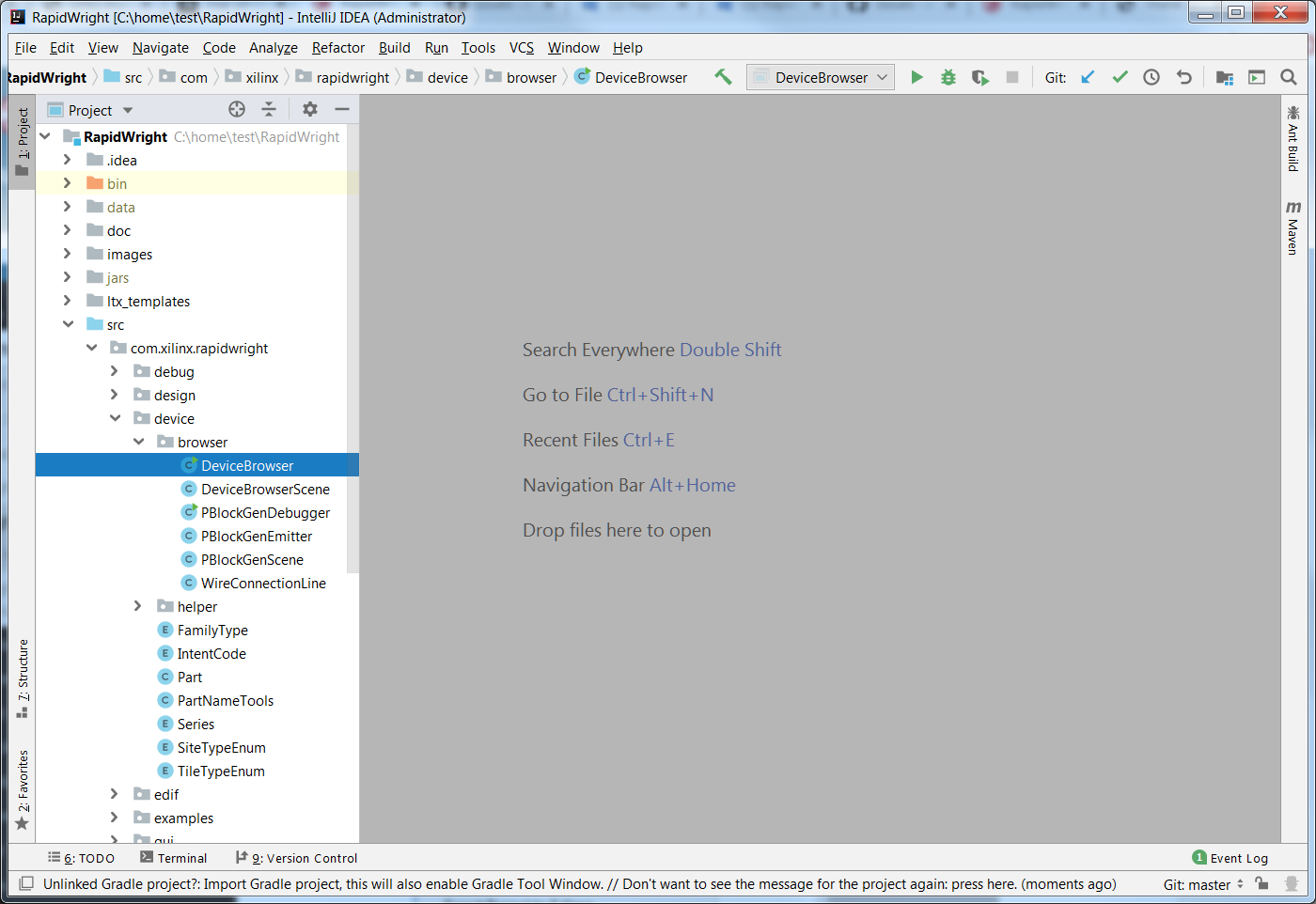Open the Maven side panel

click(1293, 226)
